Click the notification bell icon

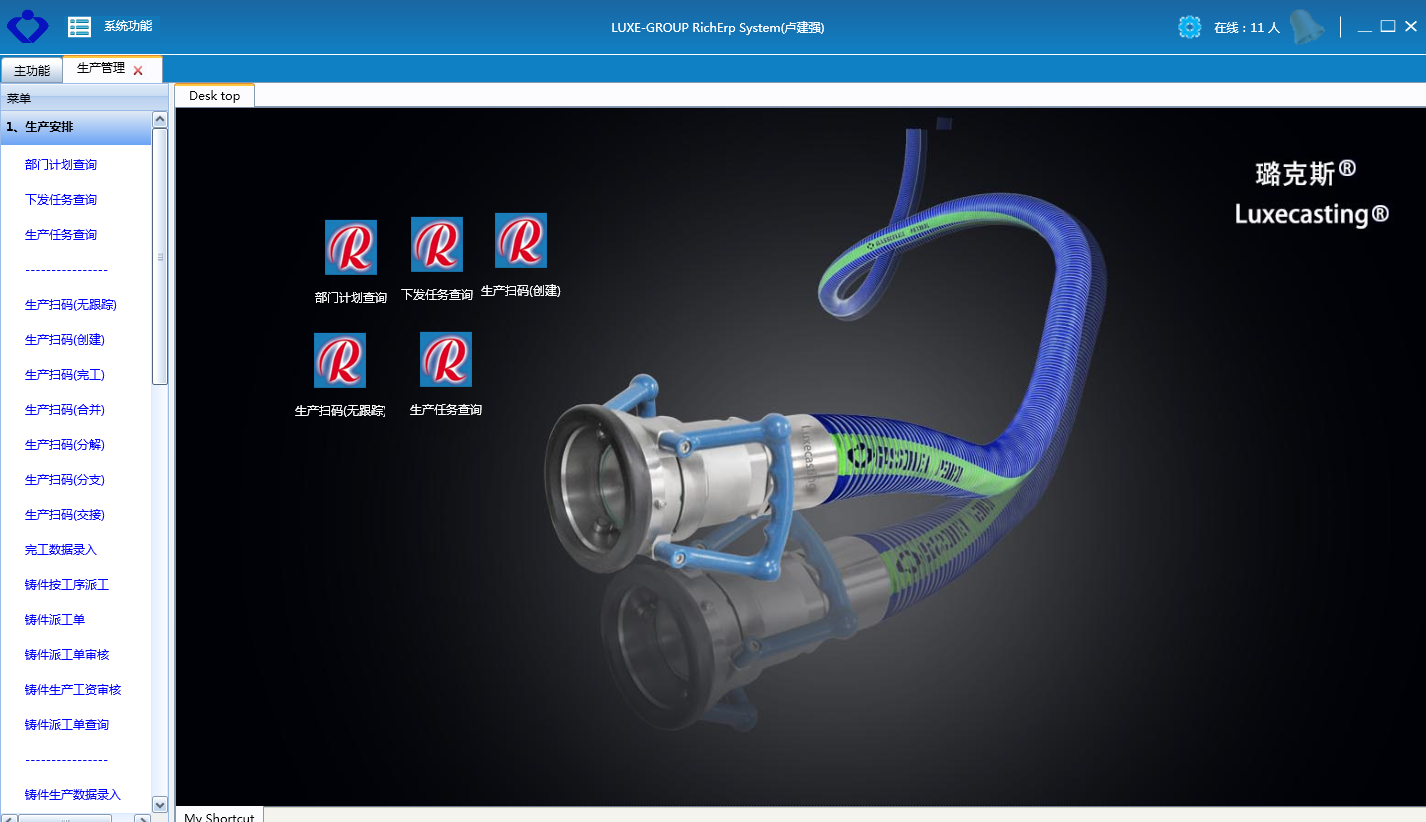[x=1305, y=27]
